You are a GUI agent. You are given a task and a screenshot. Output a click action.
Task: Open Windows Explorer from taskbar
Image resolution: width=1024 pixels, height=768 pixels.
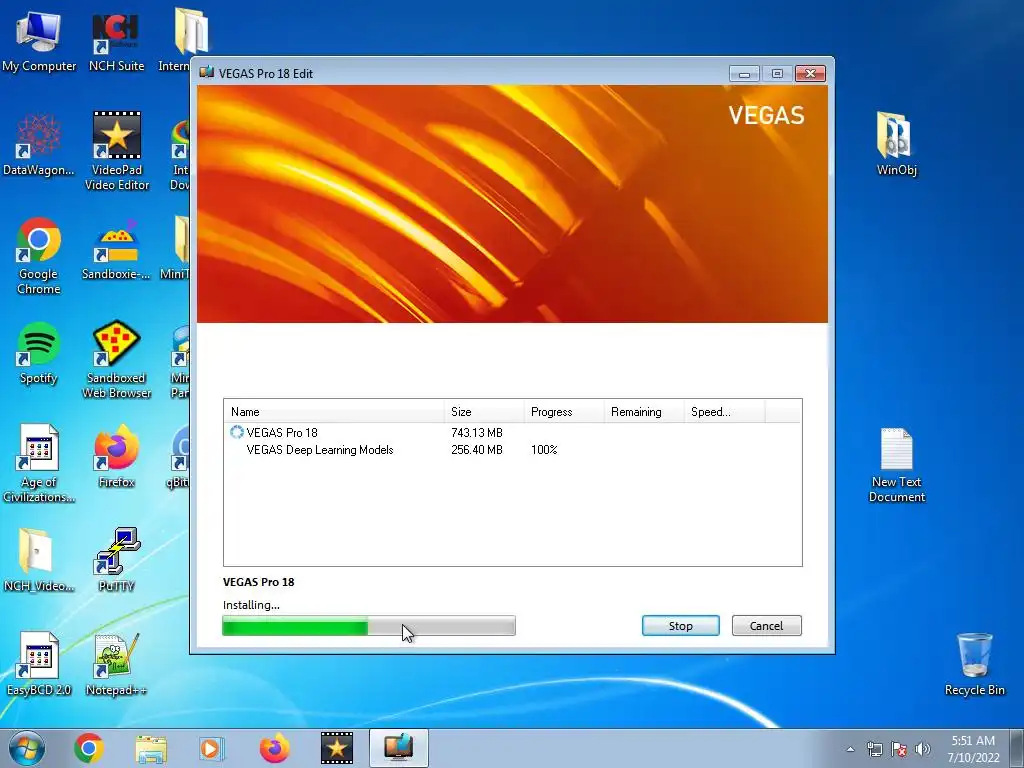pos(151,748)
